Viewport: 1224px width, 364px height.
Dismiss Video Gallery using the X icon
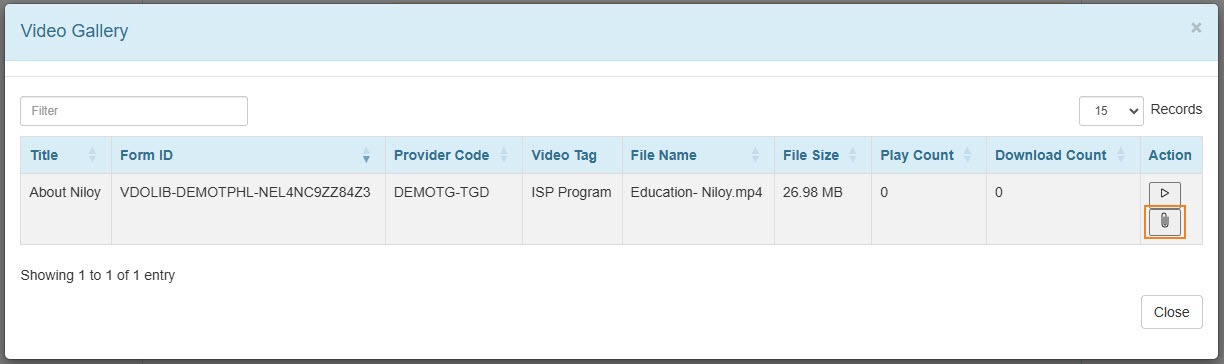1196,28
